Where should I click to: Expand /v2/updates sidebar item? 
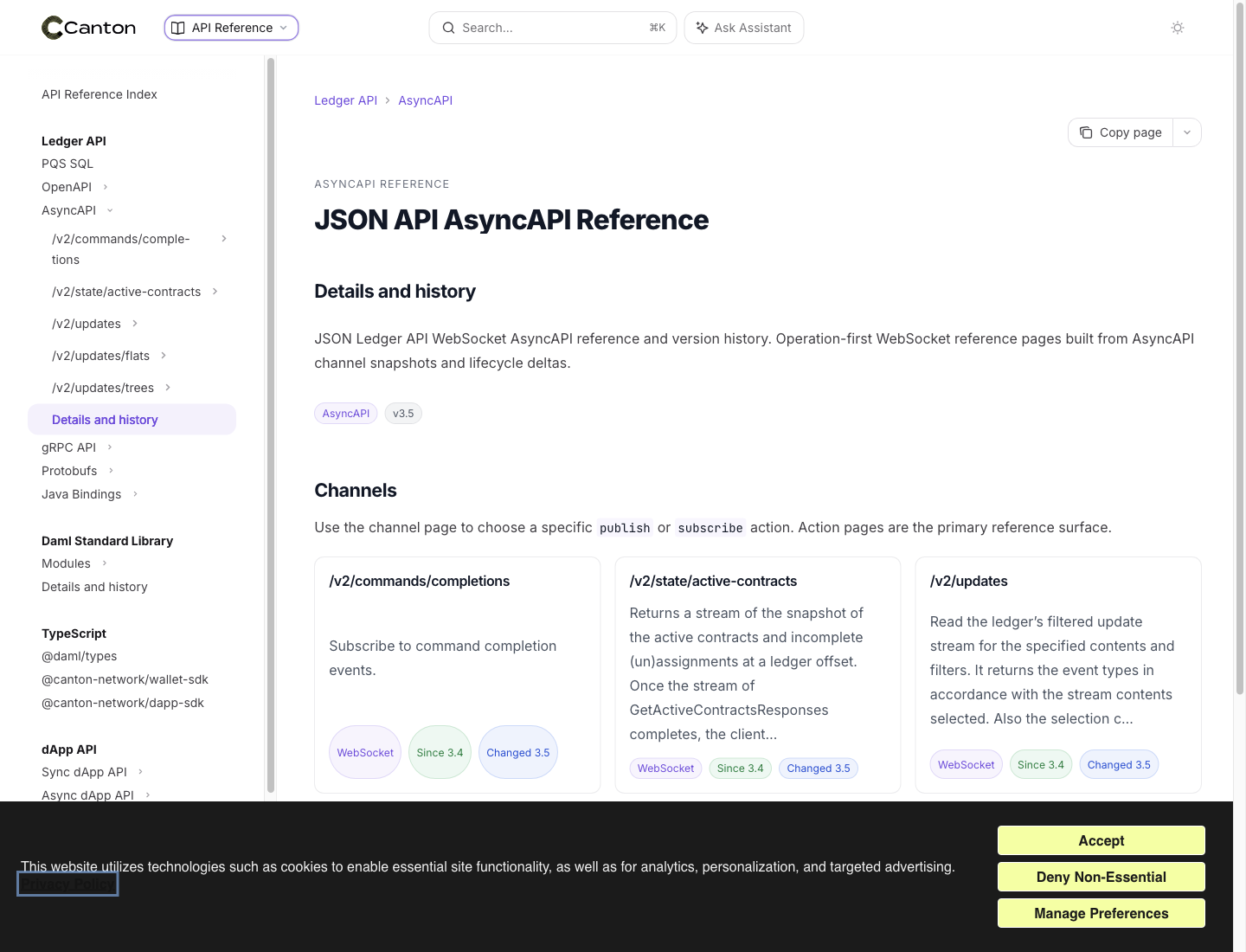pos(95,324)
